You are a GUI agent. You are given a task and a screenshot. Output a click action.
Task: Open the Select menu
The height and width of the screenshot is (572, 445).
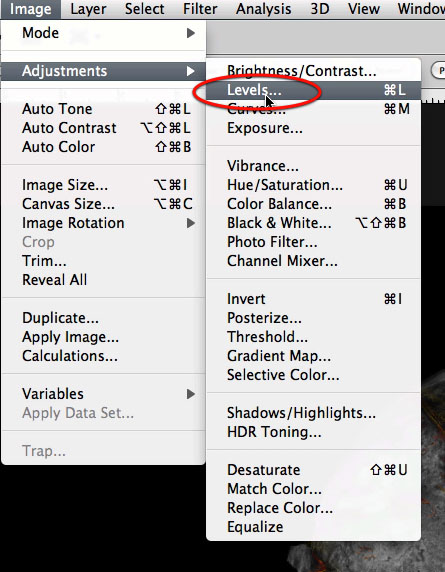coord(144,9)
